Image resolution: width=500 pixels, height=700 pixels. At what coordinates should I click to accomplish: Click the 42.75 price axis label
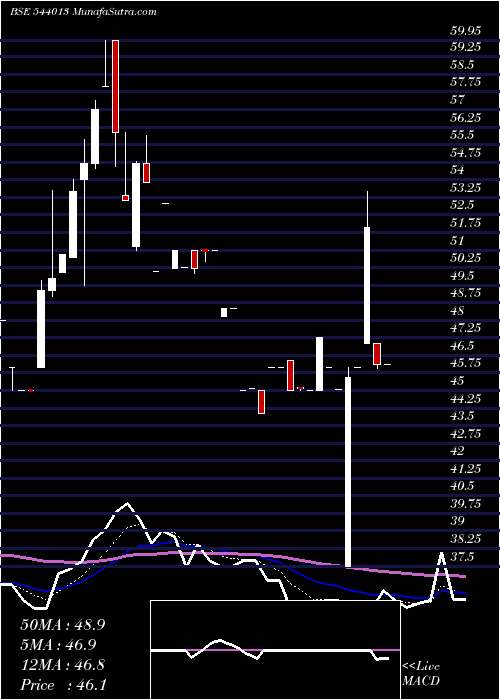click(466, 434)
